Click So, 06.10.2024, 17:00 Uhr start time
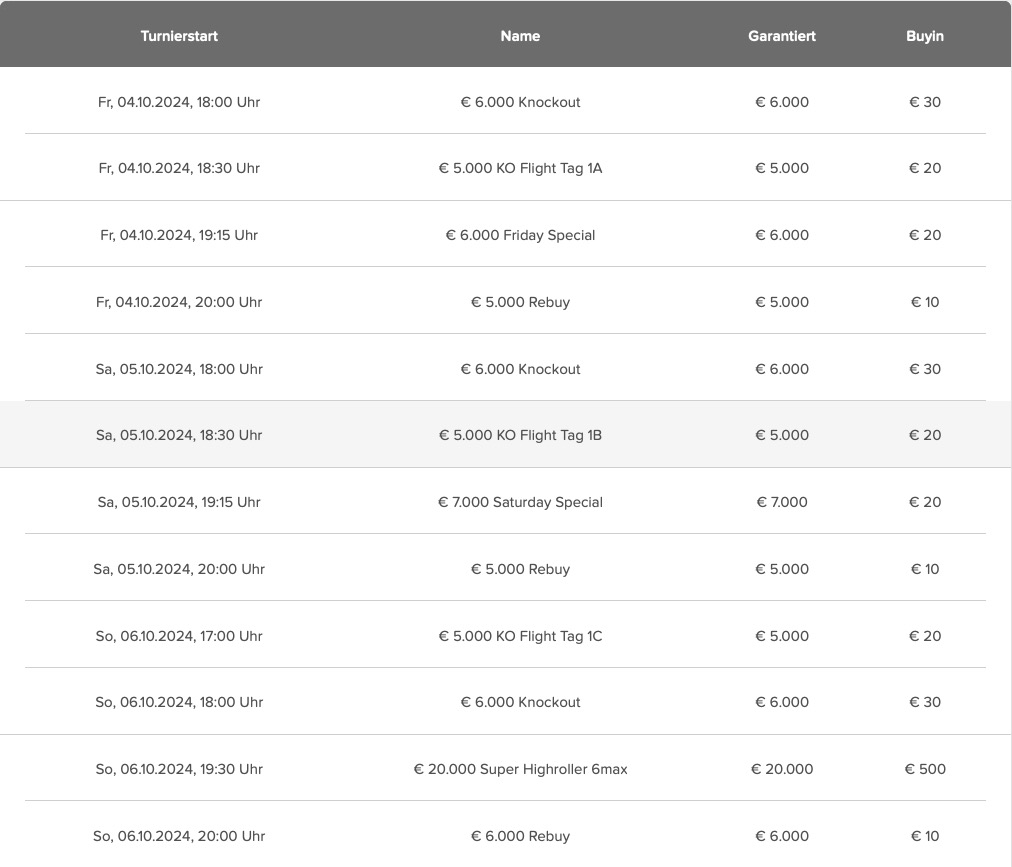 179,636
